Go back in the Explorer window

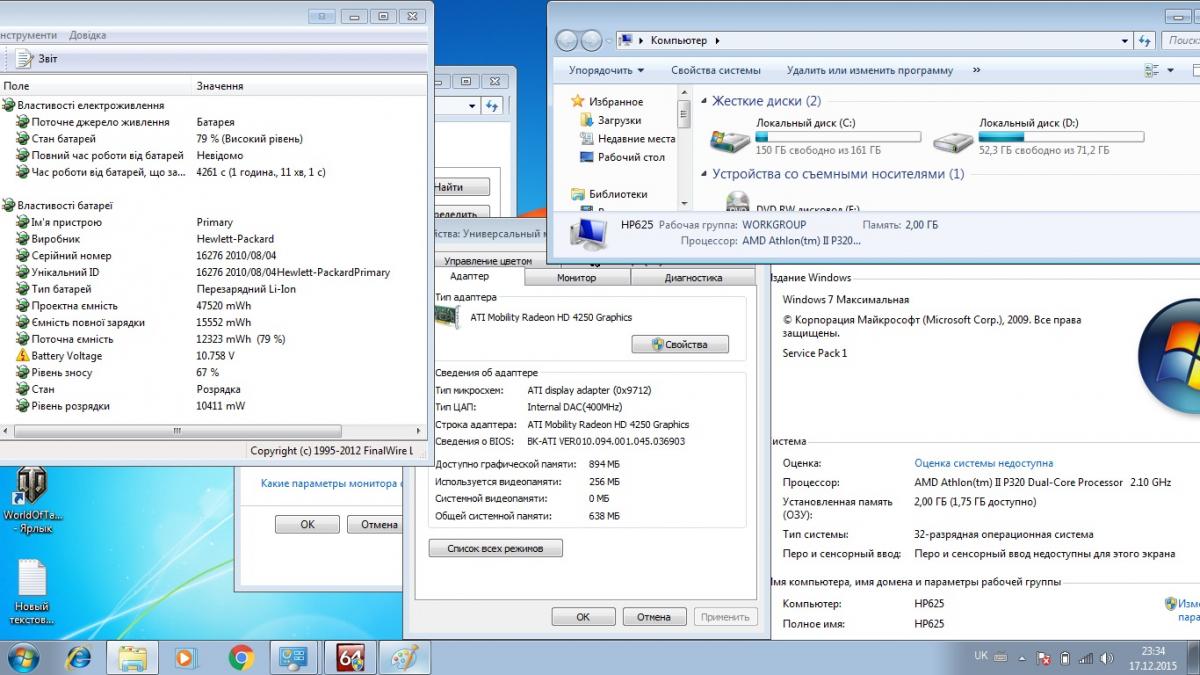567,41
